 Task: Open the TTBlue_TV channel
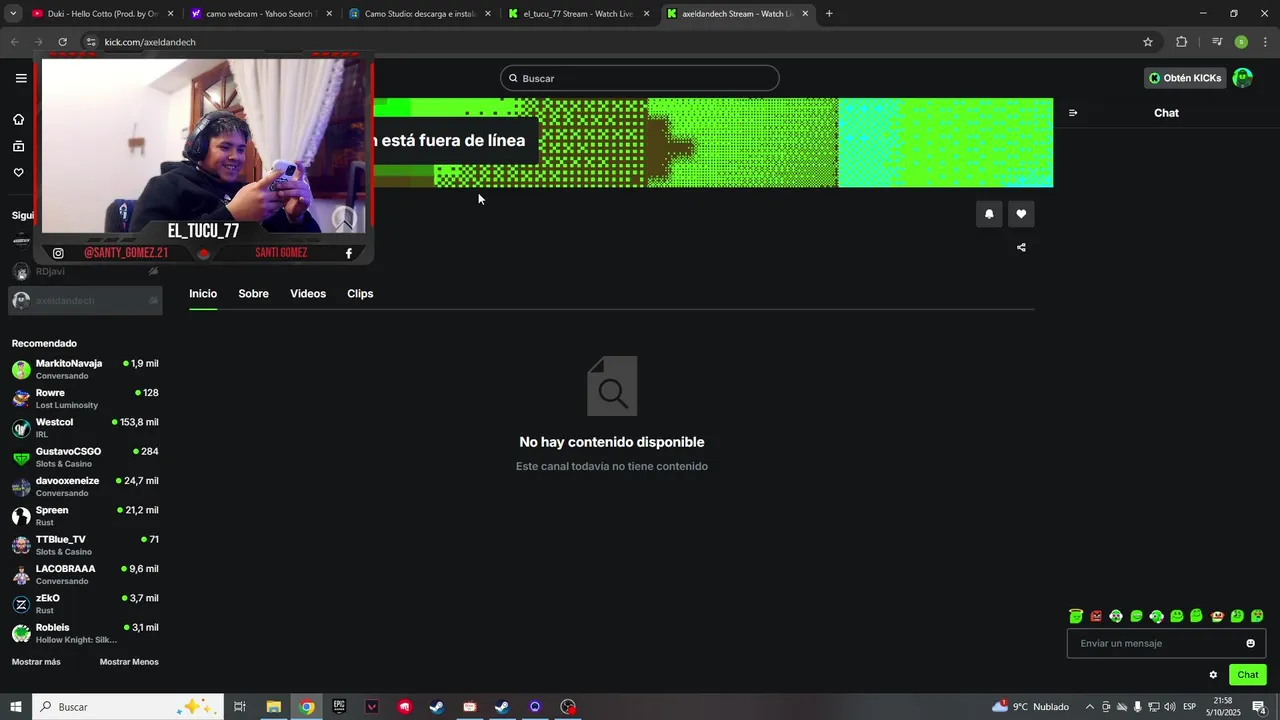coord(85,545)
